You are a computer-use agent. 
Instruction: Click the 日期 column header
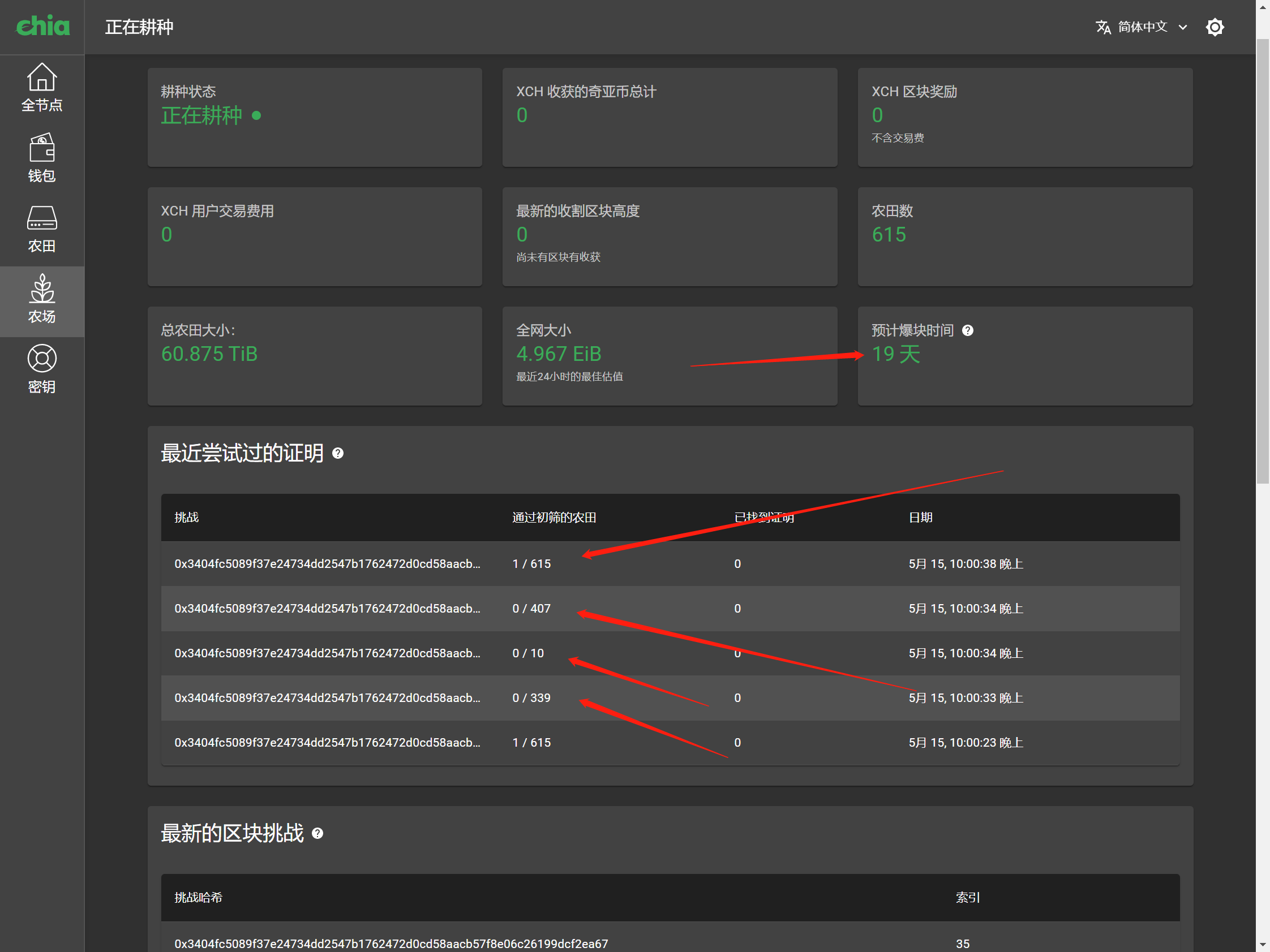(920, 518)
